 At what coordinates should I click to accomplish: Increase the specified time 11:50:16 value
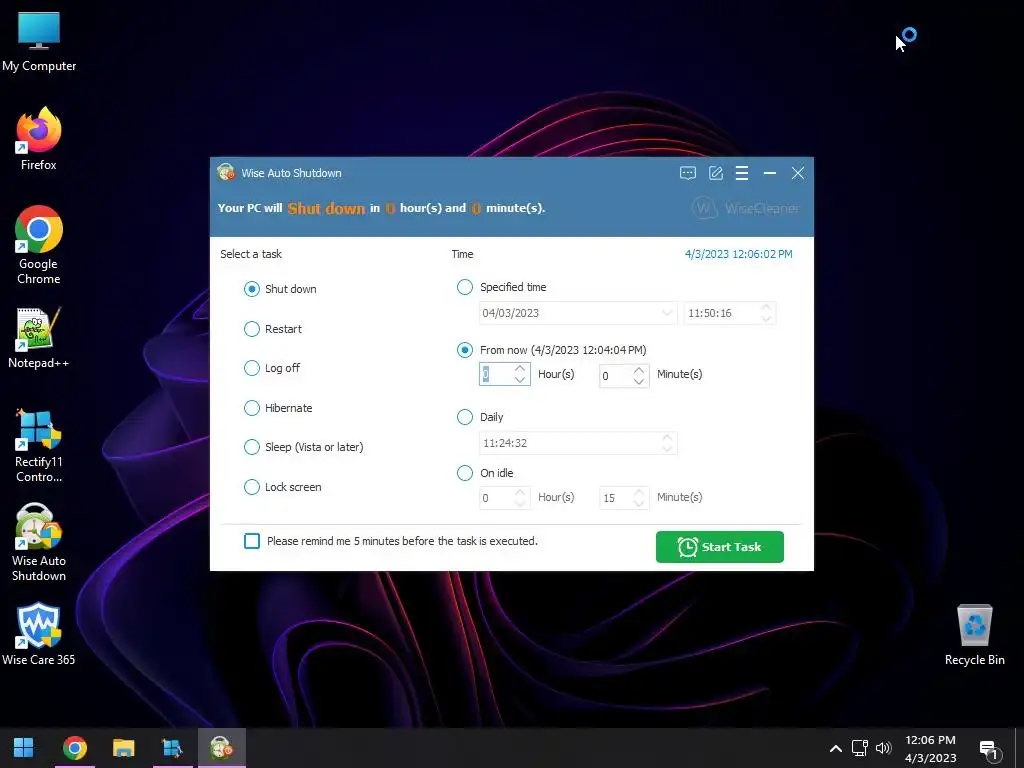(767, 308)
